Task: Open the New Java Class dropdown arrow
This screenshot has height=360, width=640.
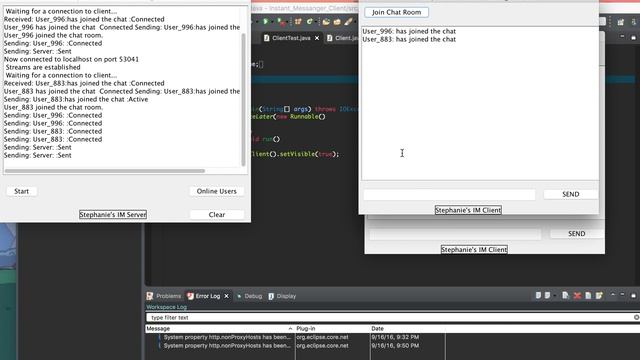Action: click(316, 22)
